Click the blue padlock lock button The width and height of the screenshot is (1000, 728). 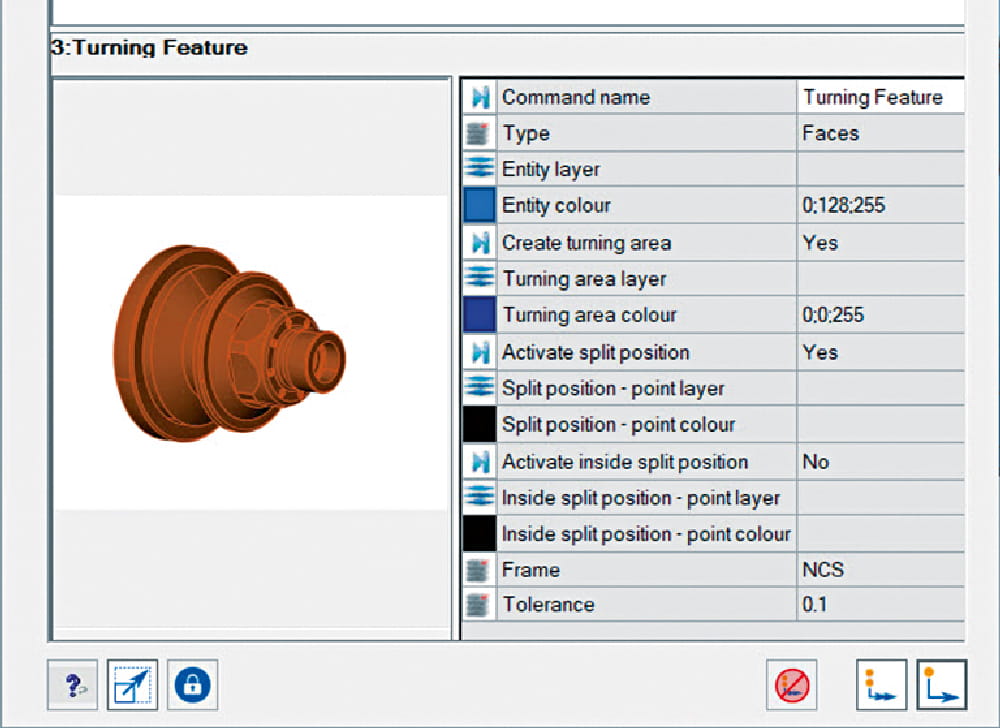point(193,685)
